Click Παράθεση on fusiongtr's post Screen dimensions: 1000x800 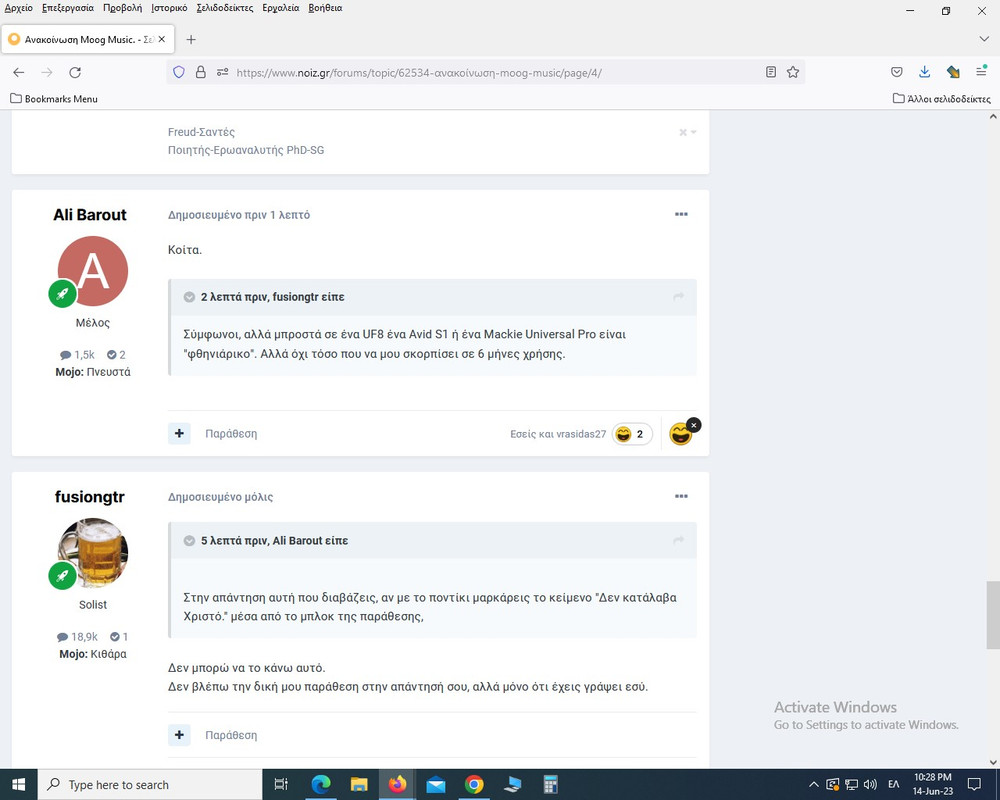tap(231, 735)
